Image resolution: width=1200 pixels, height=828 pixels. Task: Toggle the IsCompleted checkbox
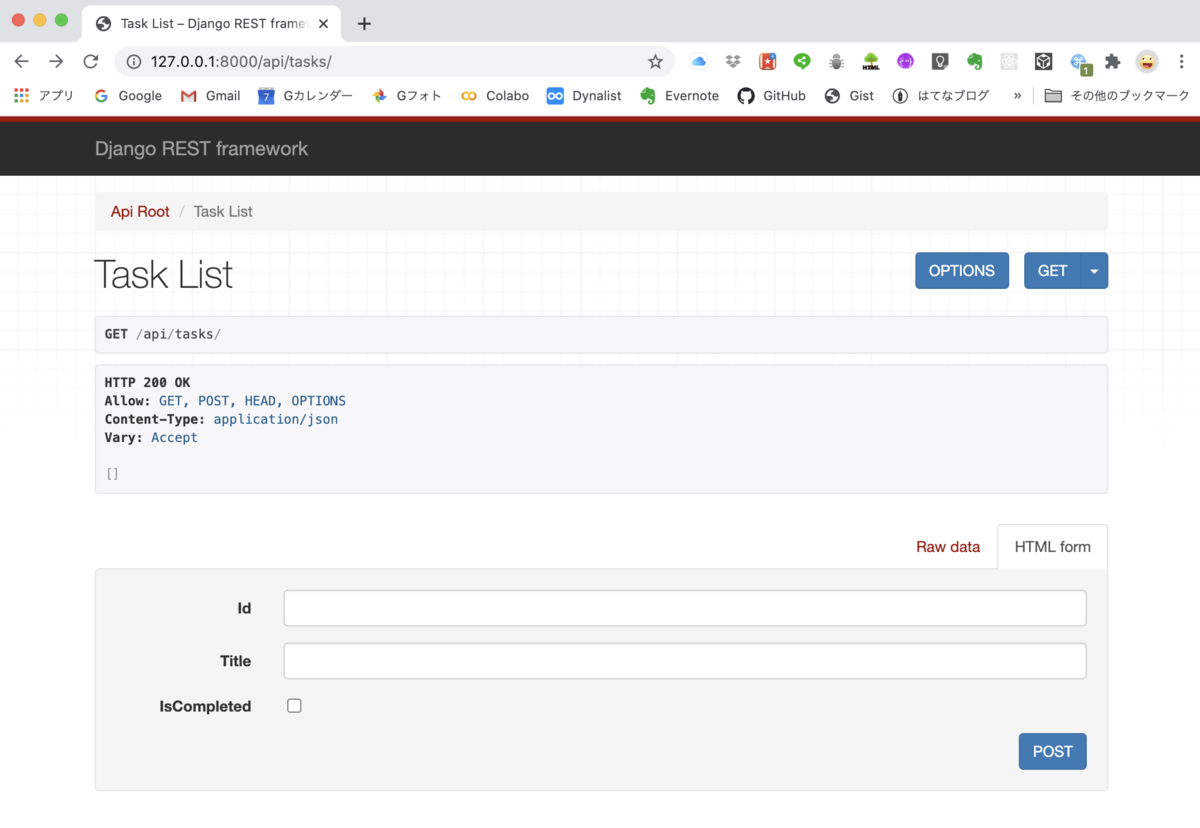coord(294,706)
